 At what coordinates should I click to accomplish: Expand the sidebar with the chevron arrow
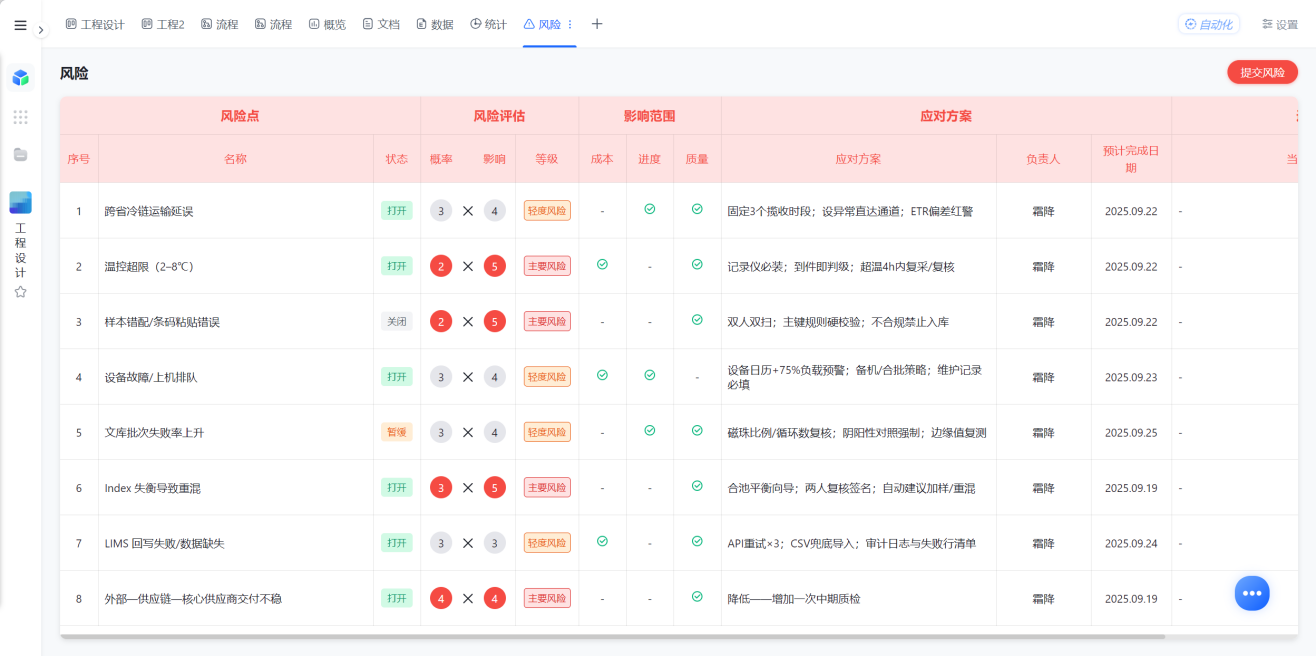click(41, 30)
